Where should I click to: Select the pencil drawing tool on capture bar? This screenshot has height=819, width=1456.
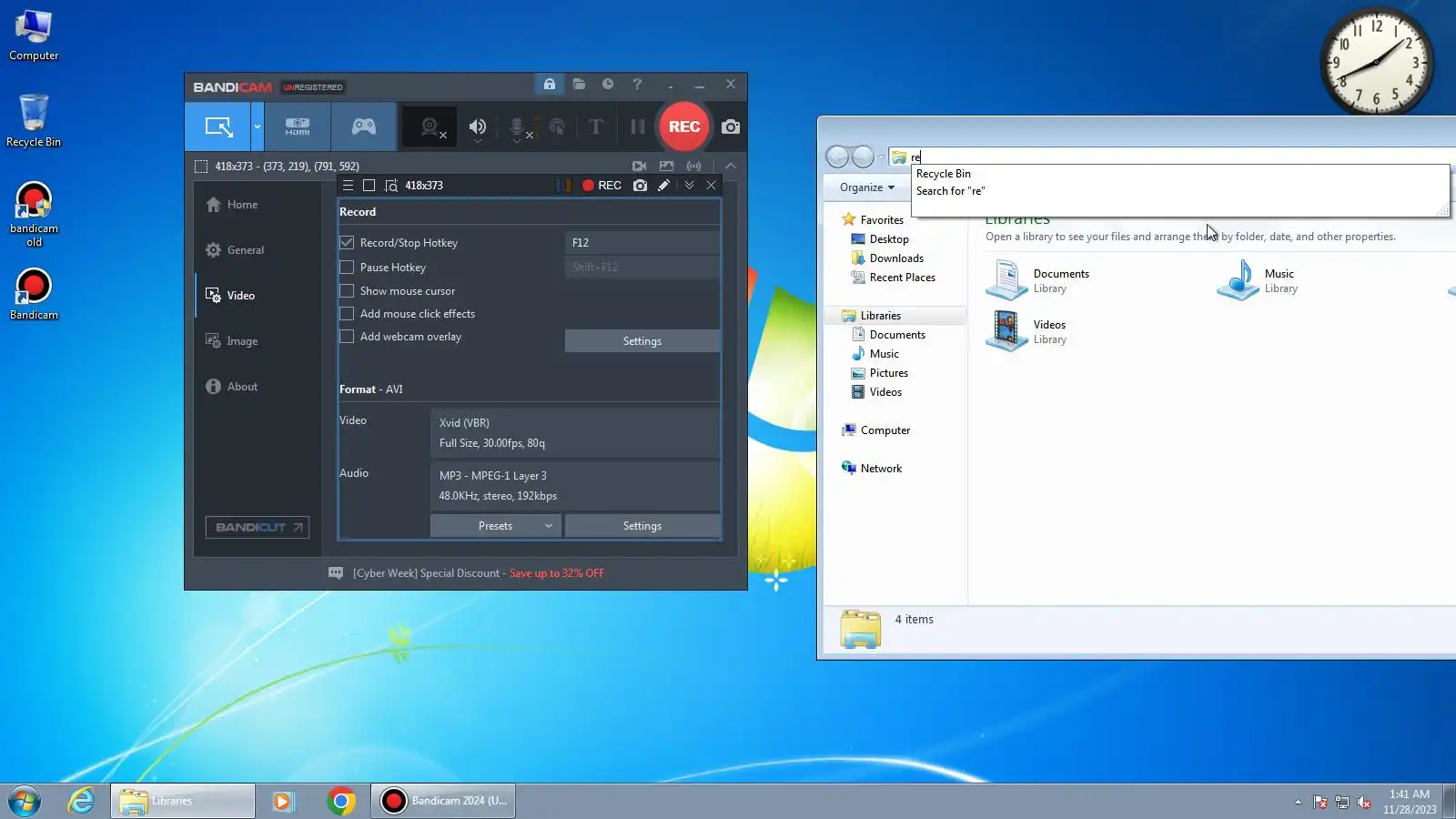(664, 186)
